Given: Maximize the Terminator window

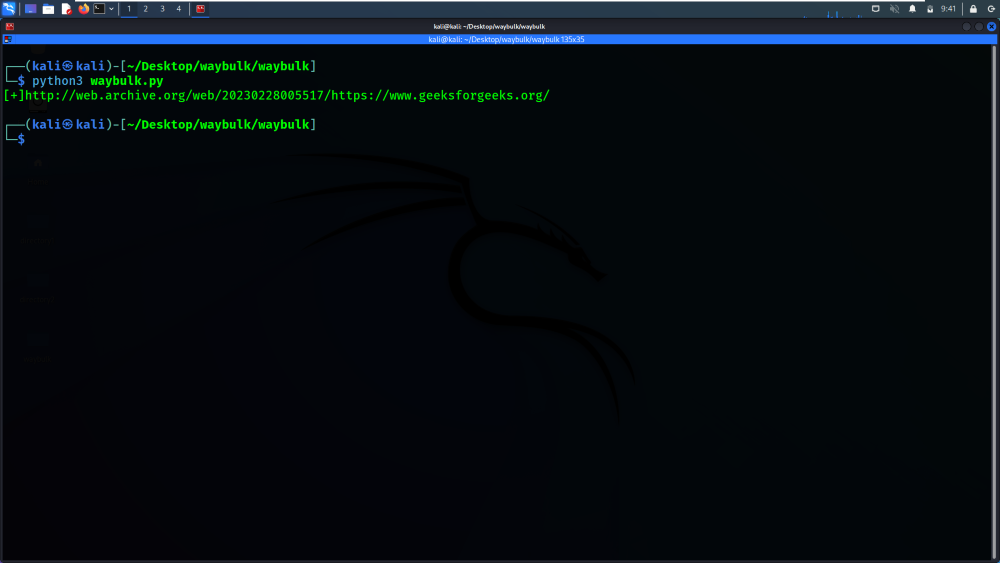Looking at the screenshot, I should (979, 26).
